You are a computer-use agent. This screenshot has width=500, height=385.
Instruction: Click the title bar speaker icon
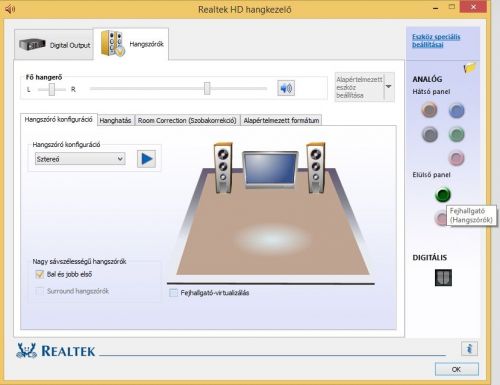10,9
